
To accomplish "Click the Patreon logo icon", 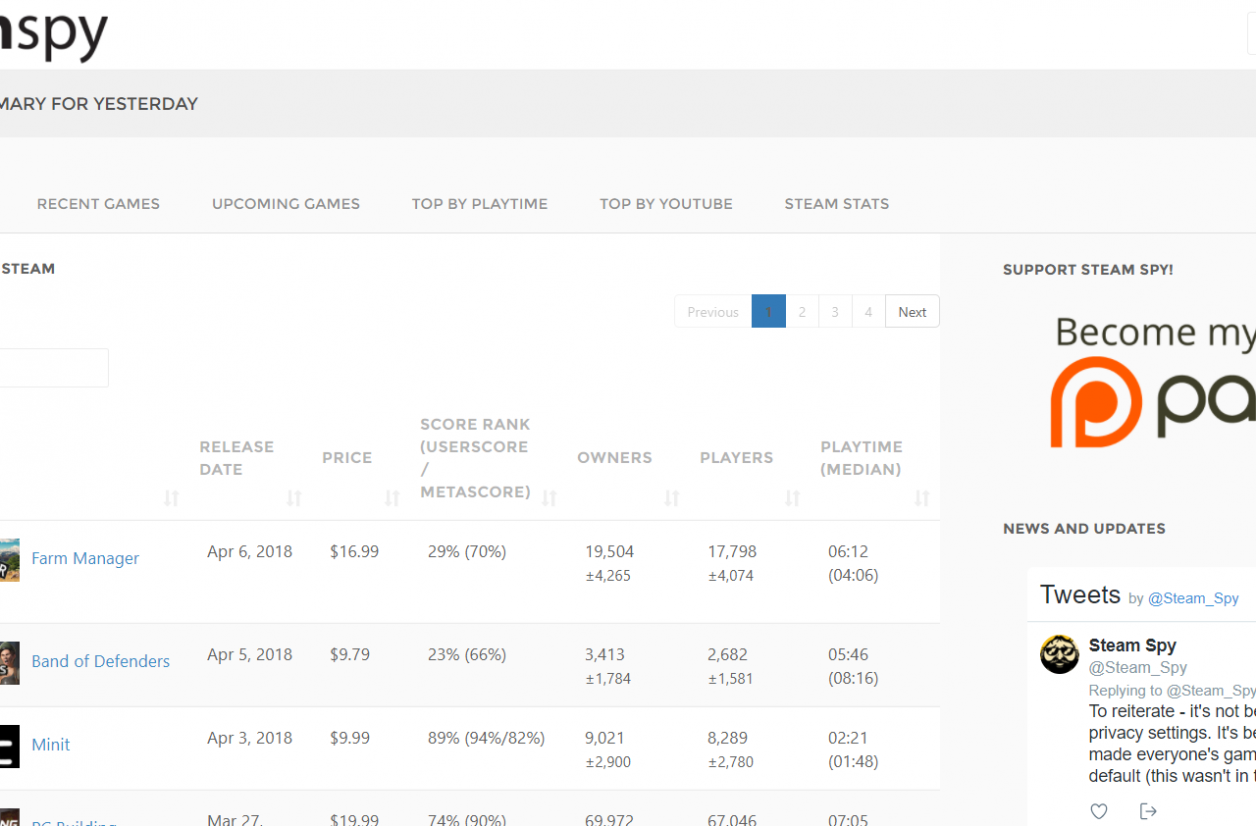I will (1096, 402).
